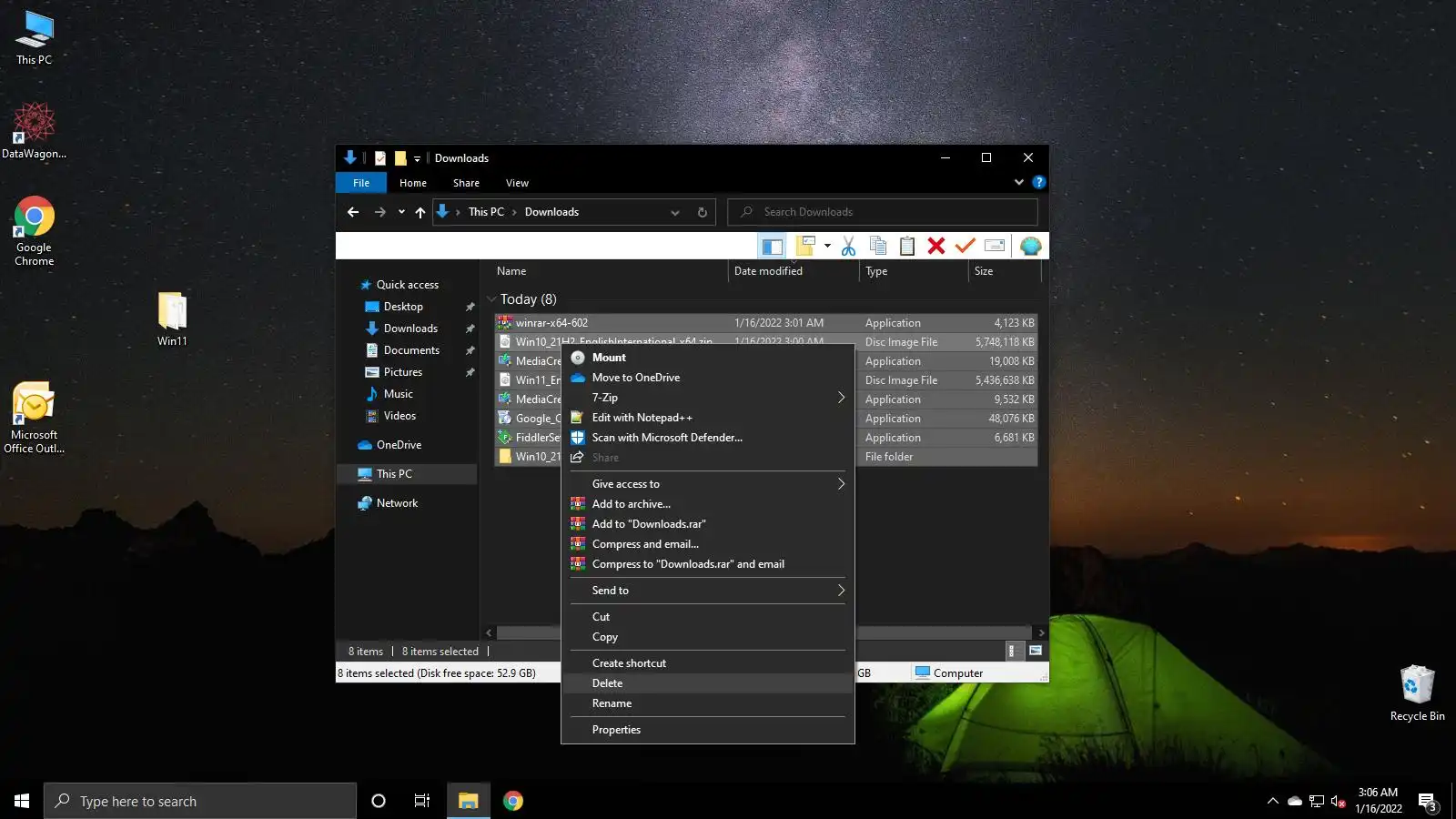This screenshot has width=1456, height=819.
Task: Click the Email envelope toolbar icon
Action: [995, 246]
